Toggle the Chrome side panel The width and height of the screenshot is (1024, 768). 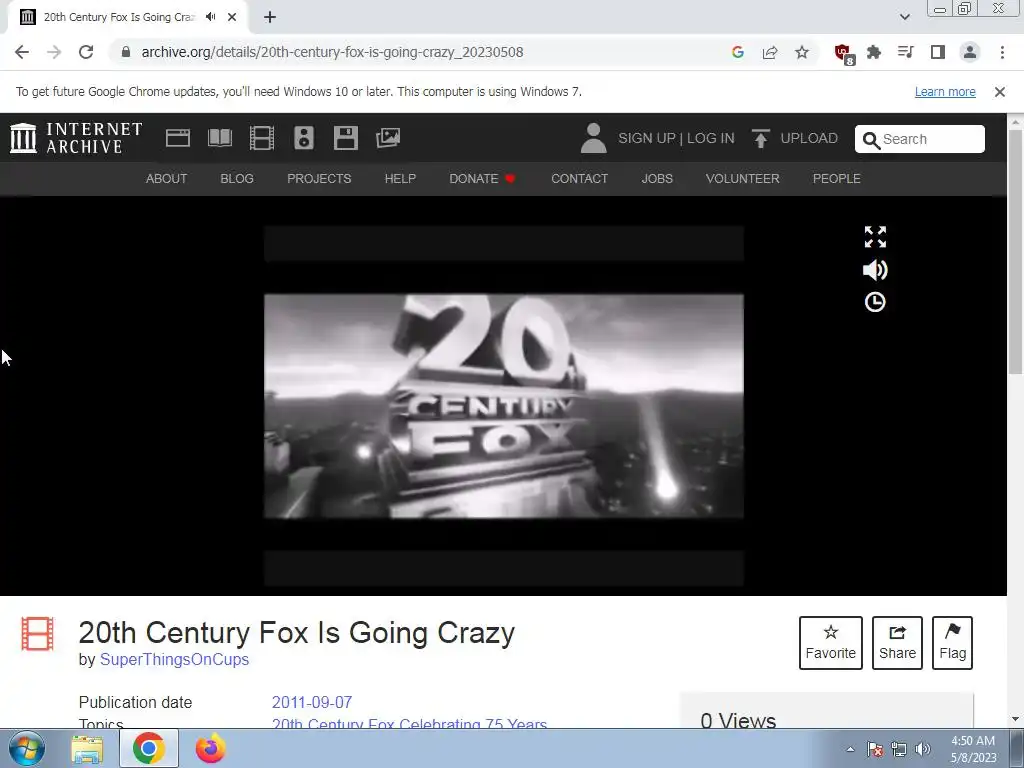(938, 52)
